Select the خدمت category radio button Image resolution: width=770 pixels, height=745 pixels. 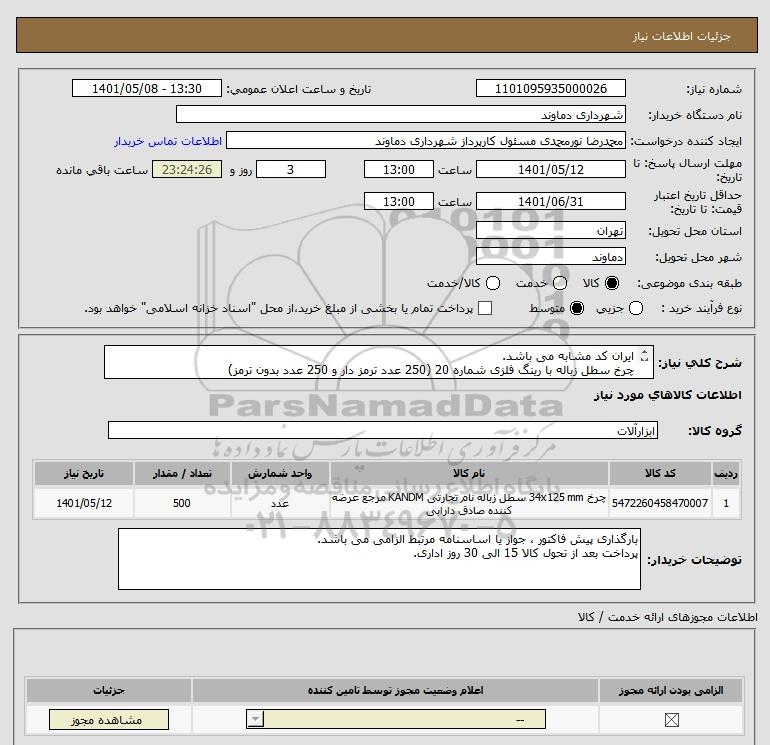point(560,283)
